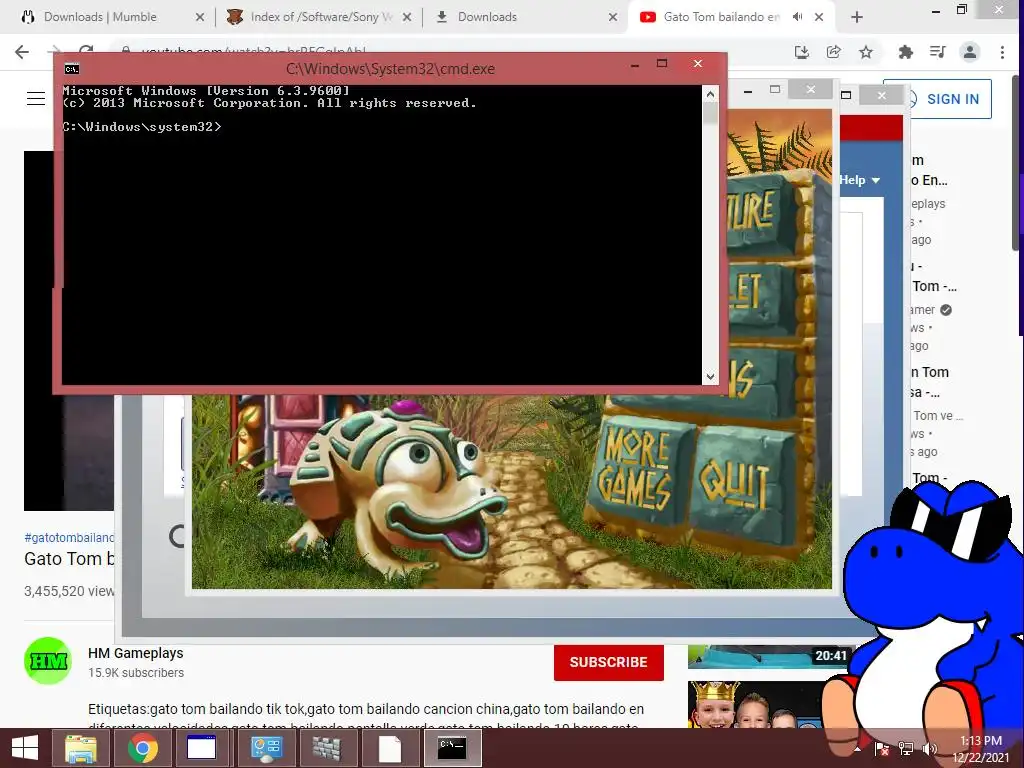Open the 20:41 recommended video thumbnail
1024x768 pixels.
tap(769, 656)
